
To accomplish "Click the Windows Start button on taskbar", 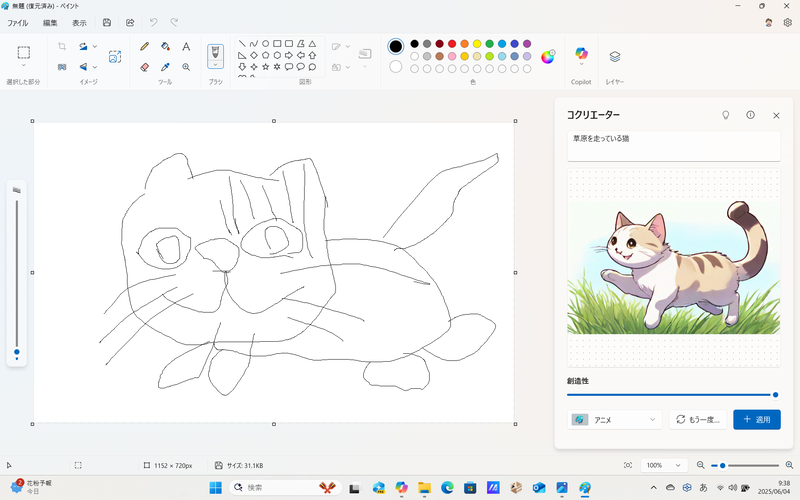I will pyautogui.click(x=213, y=487).
